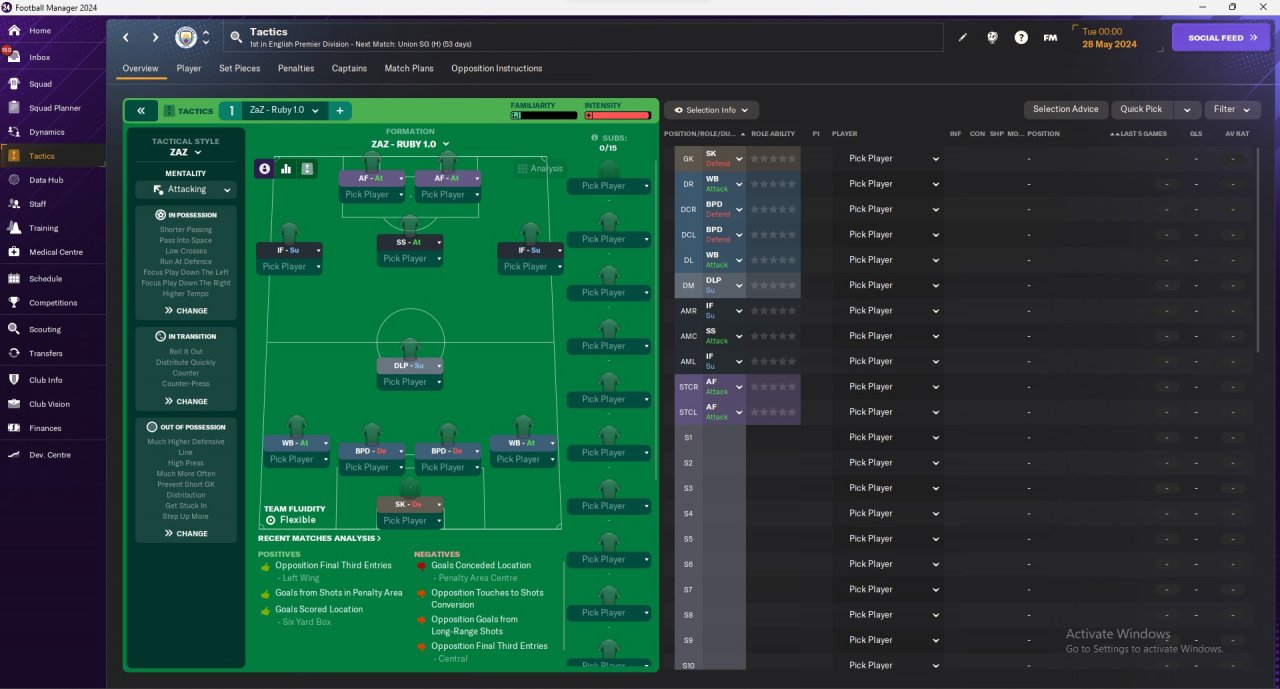Select the bar-chart pitch view toggle
Viewport: 1280px width, 689px height.
pos(286,169)
